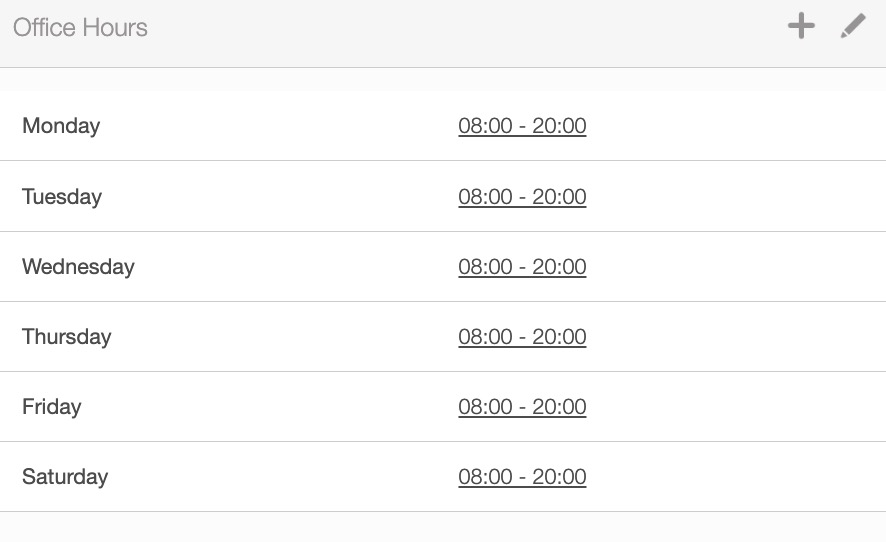Choose the Friday day label
This screenshot has height=542, width=886.
coord(52,407)
